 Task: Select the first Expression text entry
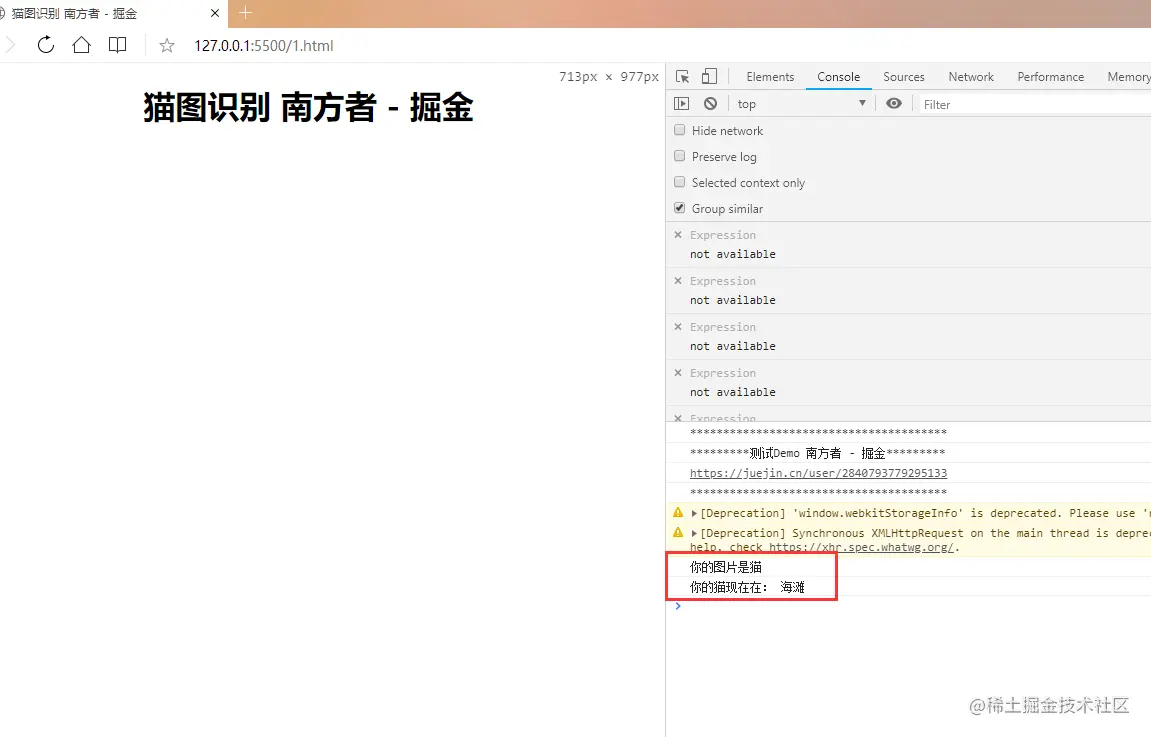[722, 235]
